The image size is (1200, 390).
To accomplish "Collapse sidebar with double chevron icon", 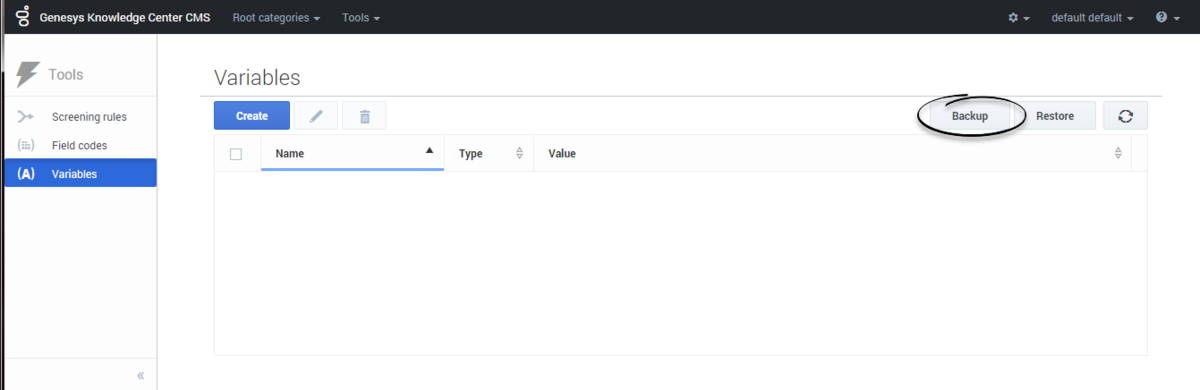I will coord(141,375).
